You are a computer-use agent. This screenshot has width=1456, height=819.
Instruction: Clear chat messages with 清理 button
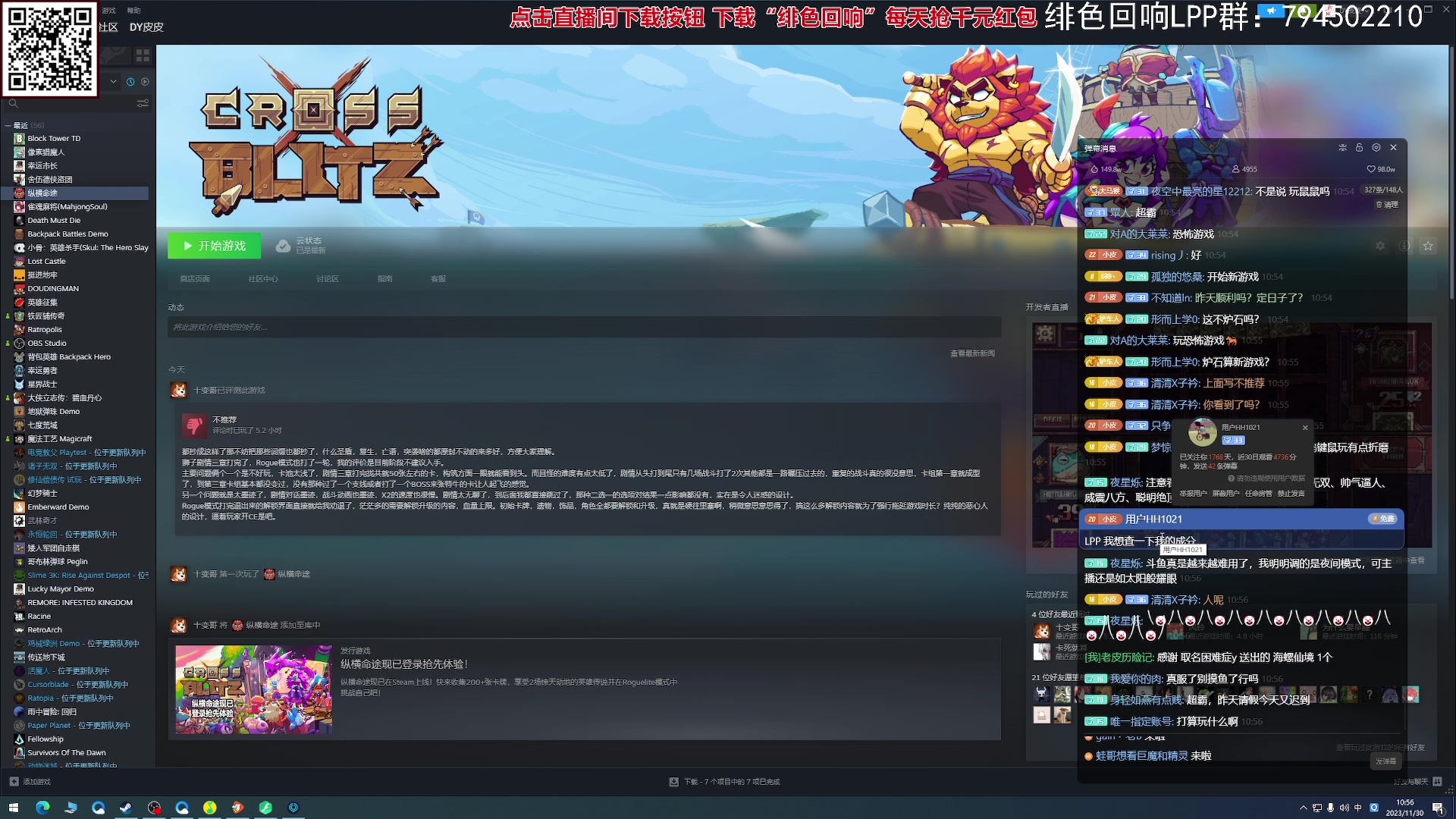[1387, 205]
